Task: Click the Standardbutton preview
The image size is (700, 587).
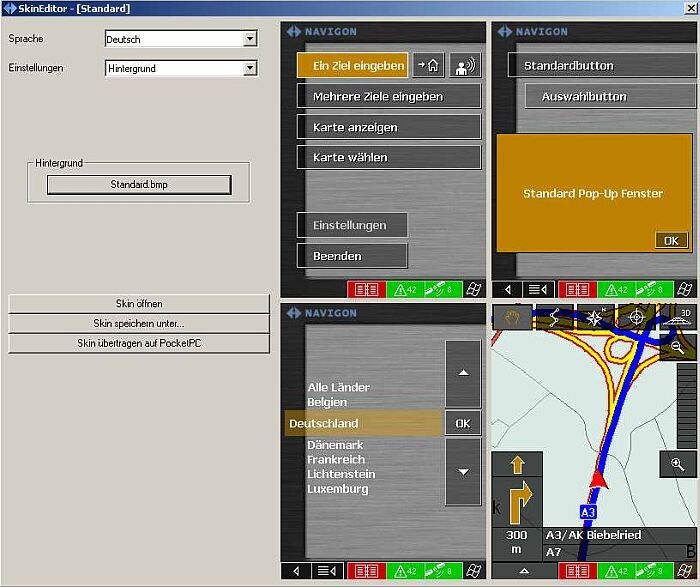Action: [602, 65]
